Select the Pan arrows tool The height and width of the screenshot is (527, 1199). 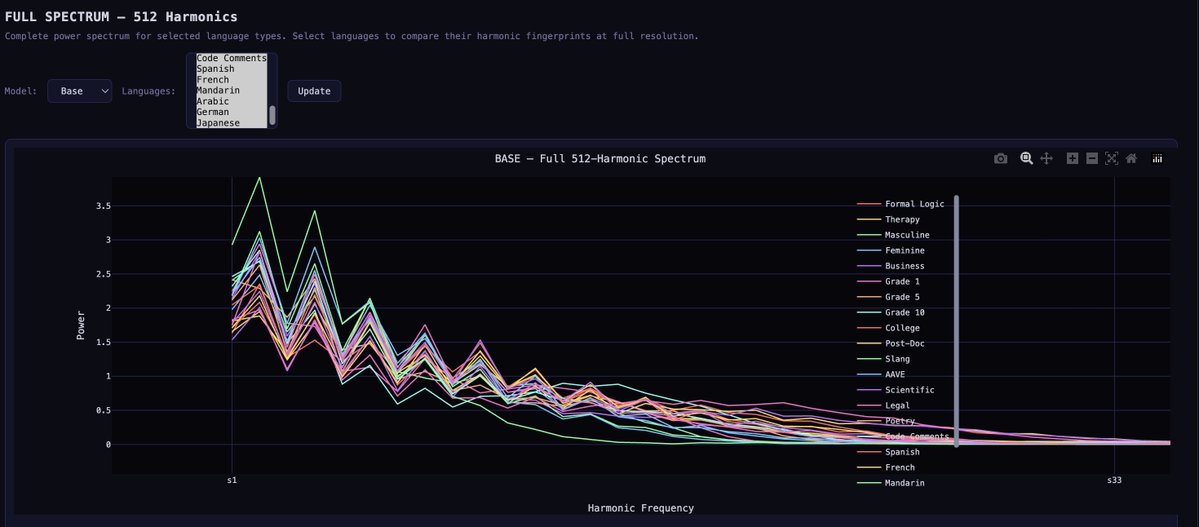click(1047, 158)
